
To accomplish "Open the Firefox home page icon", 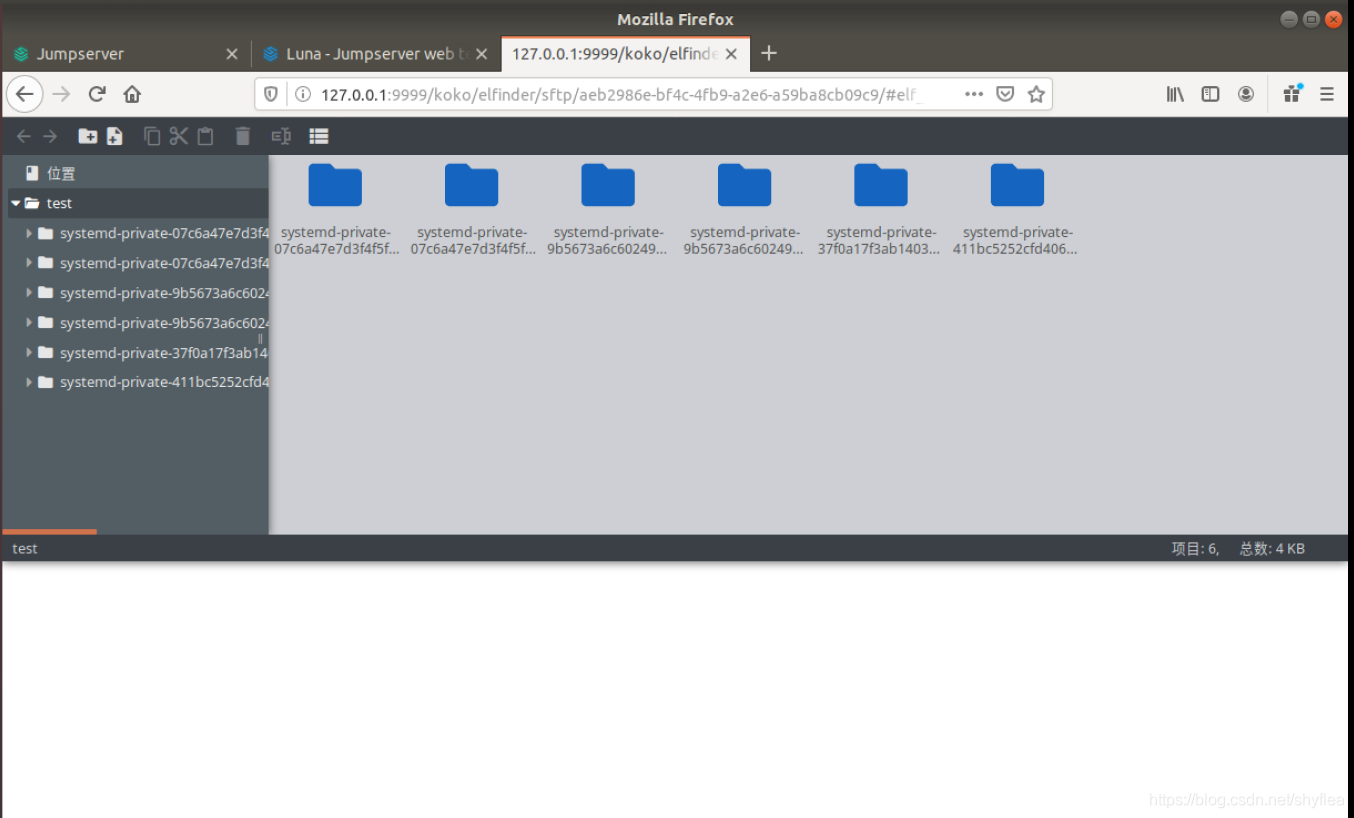I will pos(132,94).
